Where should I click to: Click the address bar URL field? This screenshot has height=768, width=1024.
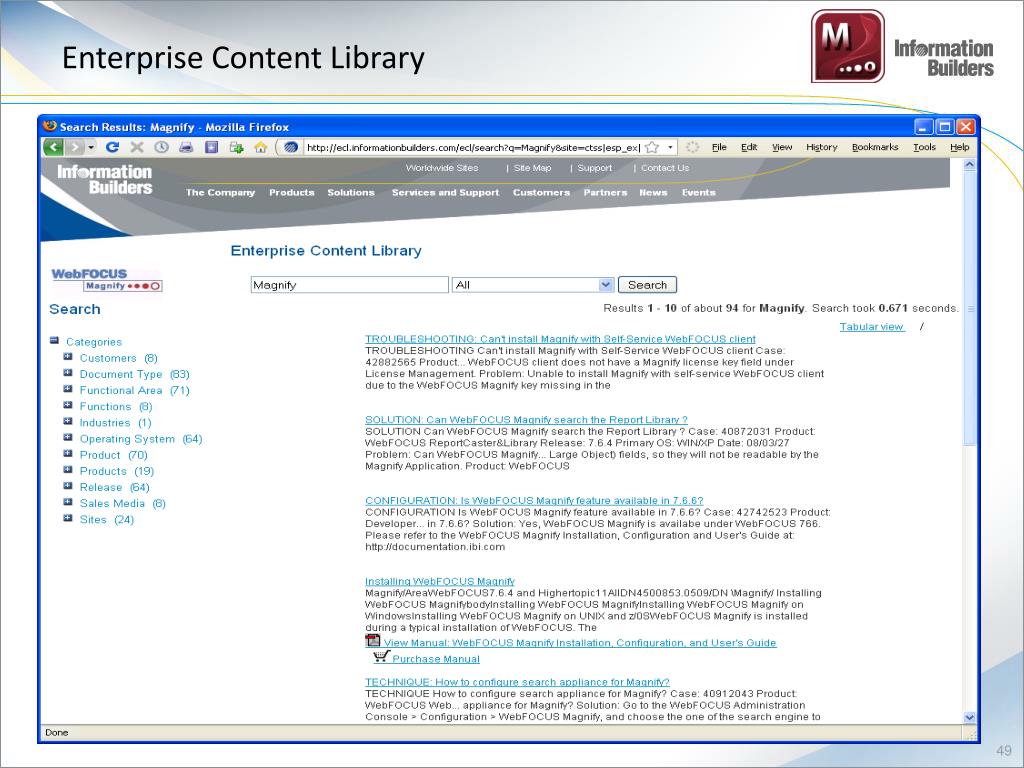tap(473, 148)
